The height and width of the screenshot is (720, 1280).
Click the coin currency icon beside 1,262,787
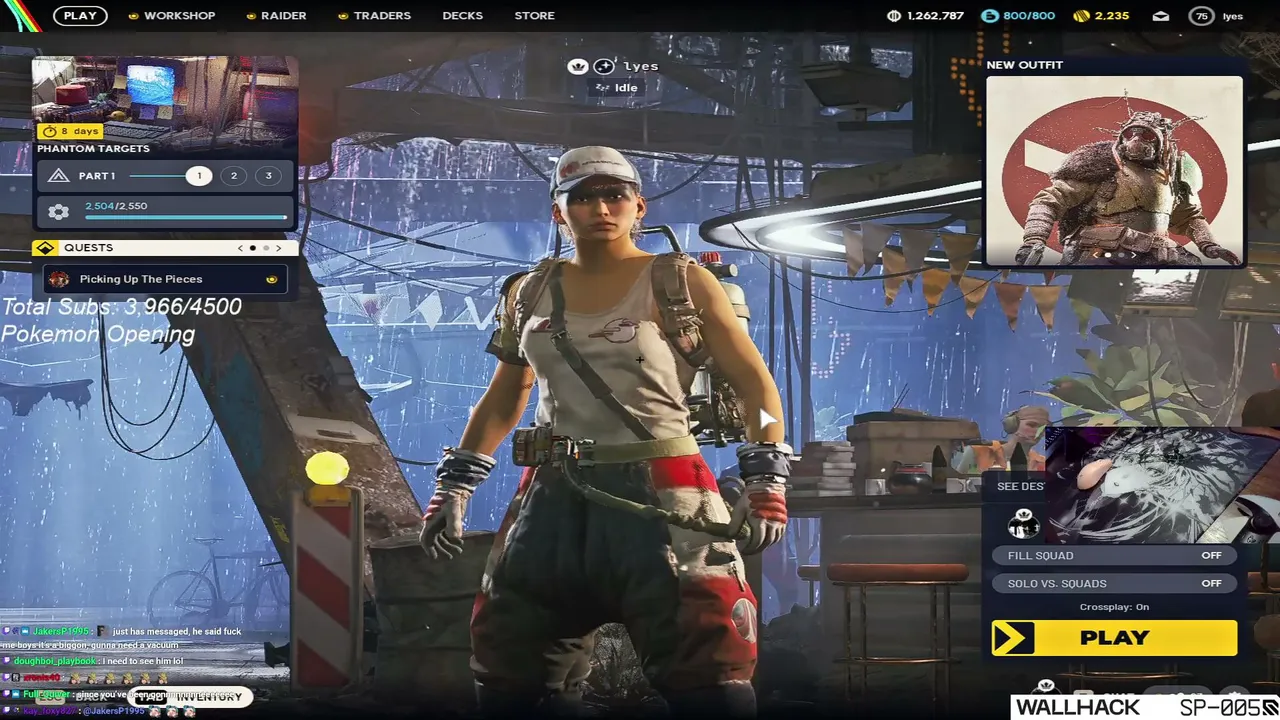pos(894,16)
